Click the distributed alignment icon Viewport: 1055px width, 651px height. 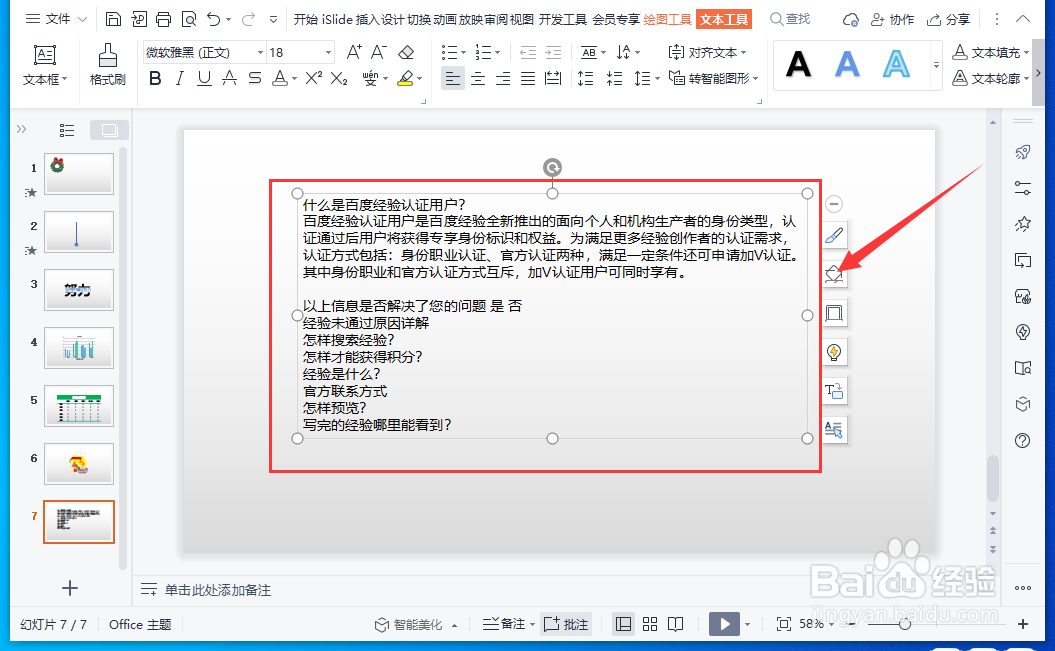553,79
